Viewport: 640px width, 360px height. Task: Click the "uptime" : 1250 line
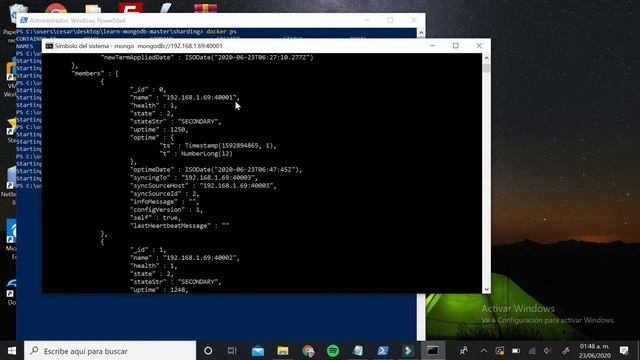pos(159,129)
